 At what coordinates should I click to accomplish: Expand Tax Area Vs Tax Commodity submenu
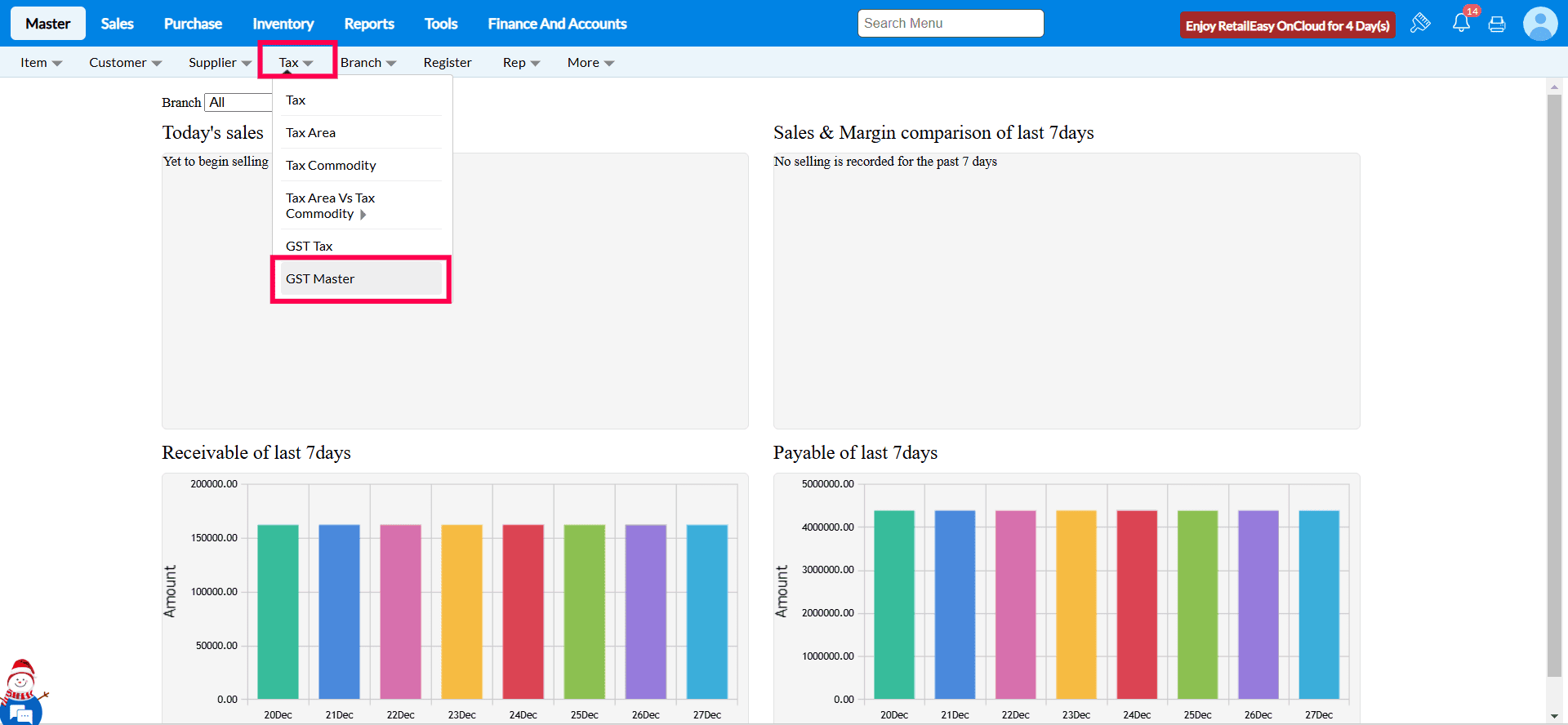[x=330, y=206]
